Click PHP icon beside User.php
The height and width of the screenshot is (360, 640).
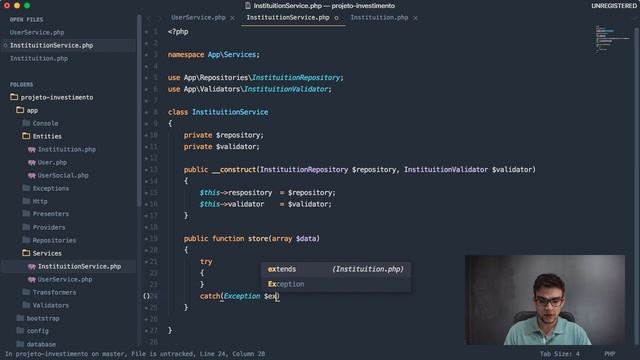pos(32,162)
